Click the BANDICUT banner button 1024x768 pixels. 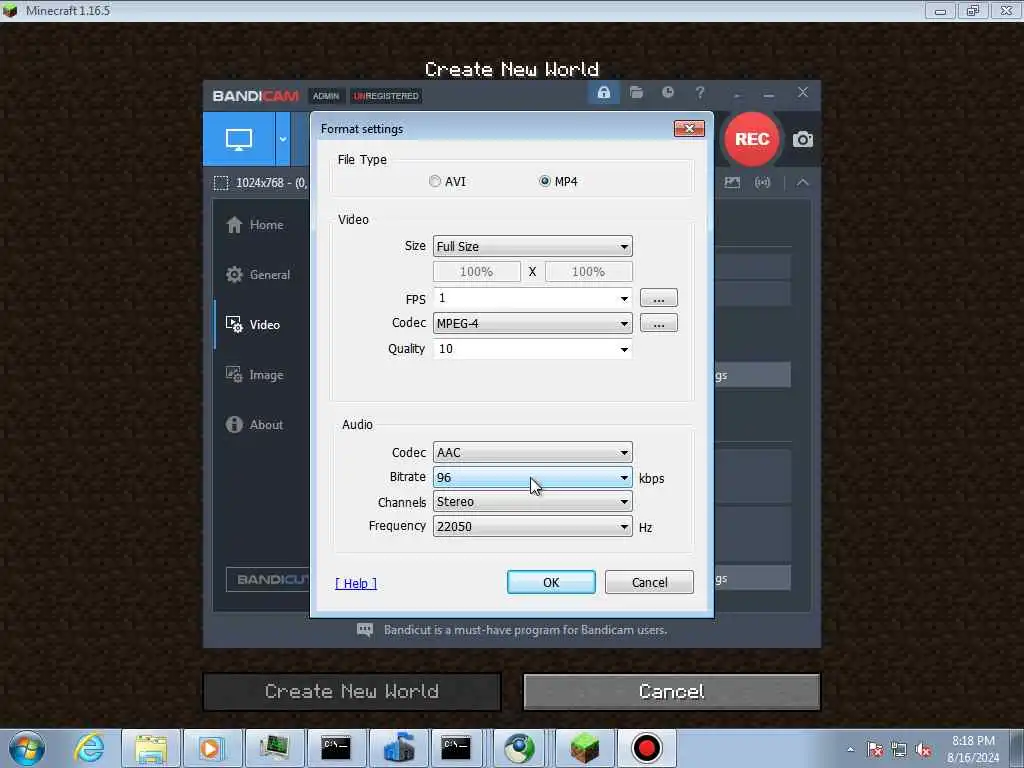tap(268, 579)
